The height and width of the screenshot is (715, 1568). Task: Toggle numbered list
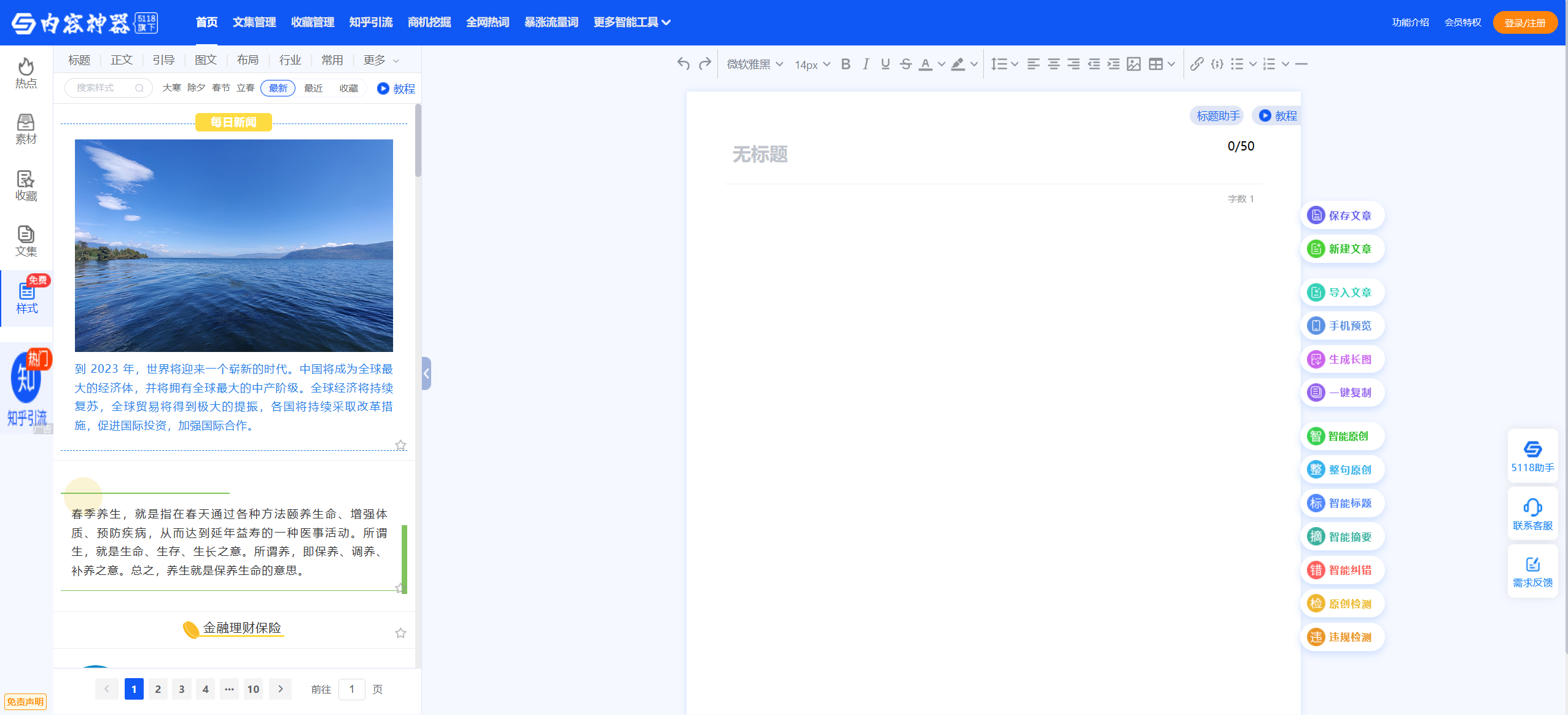(1270, 64)
